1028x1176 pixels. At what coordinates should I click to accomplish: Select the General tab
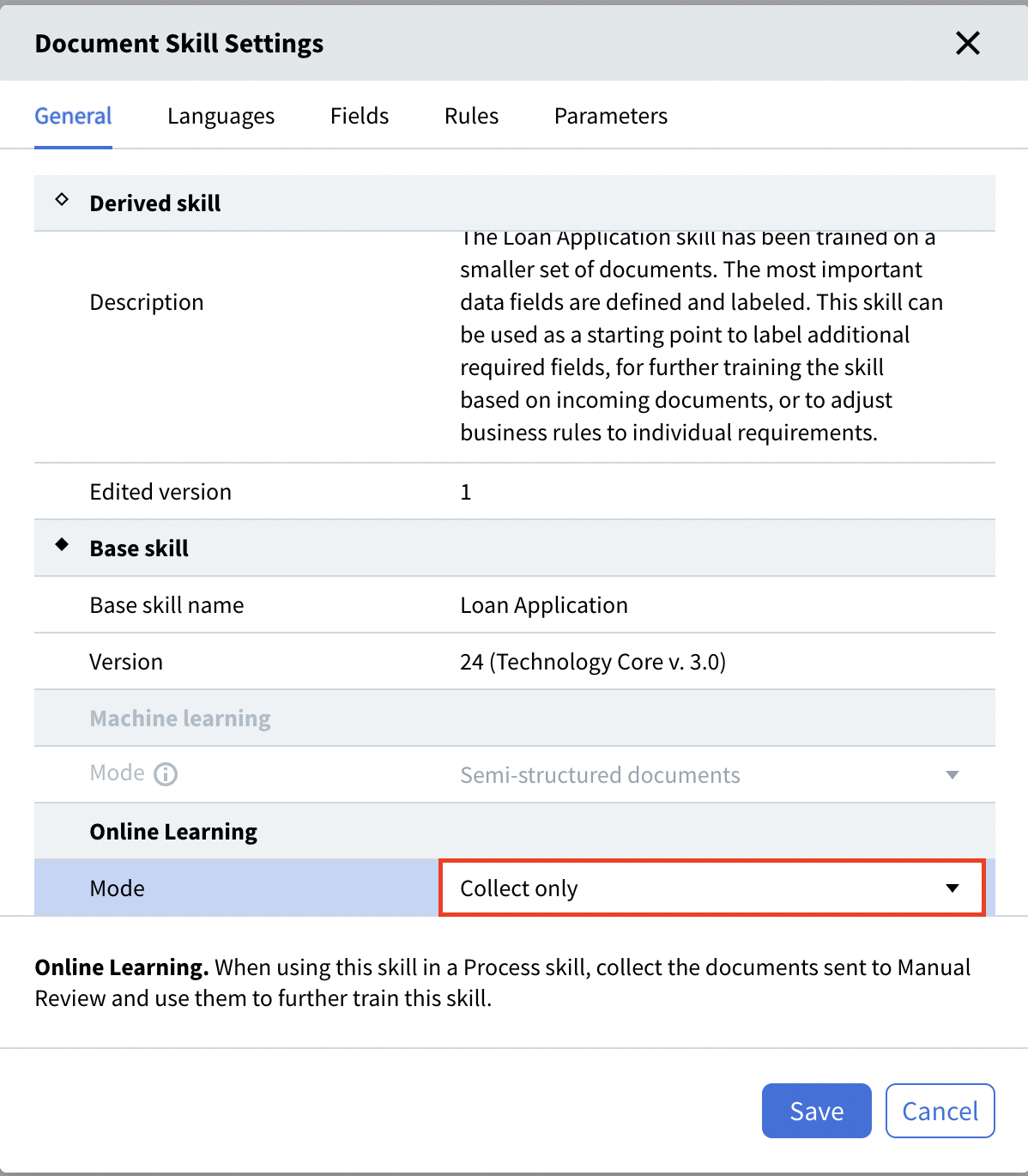(x=73, y=116)
